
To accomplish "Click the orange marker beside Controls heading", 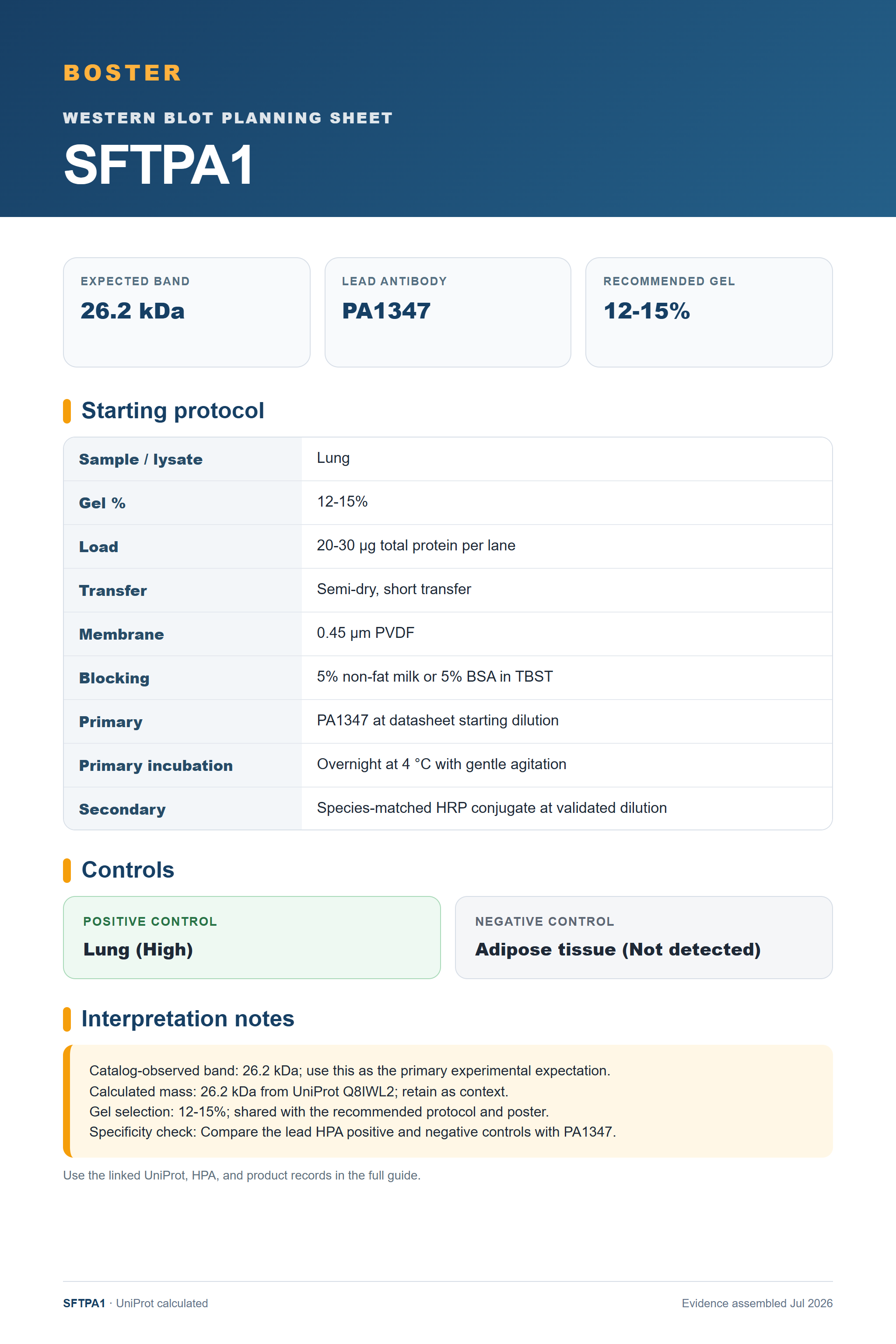I will click(x=67, y=870).
